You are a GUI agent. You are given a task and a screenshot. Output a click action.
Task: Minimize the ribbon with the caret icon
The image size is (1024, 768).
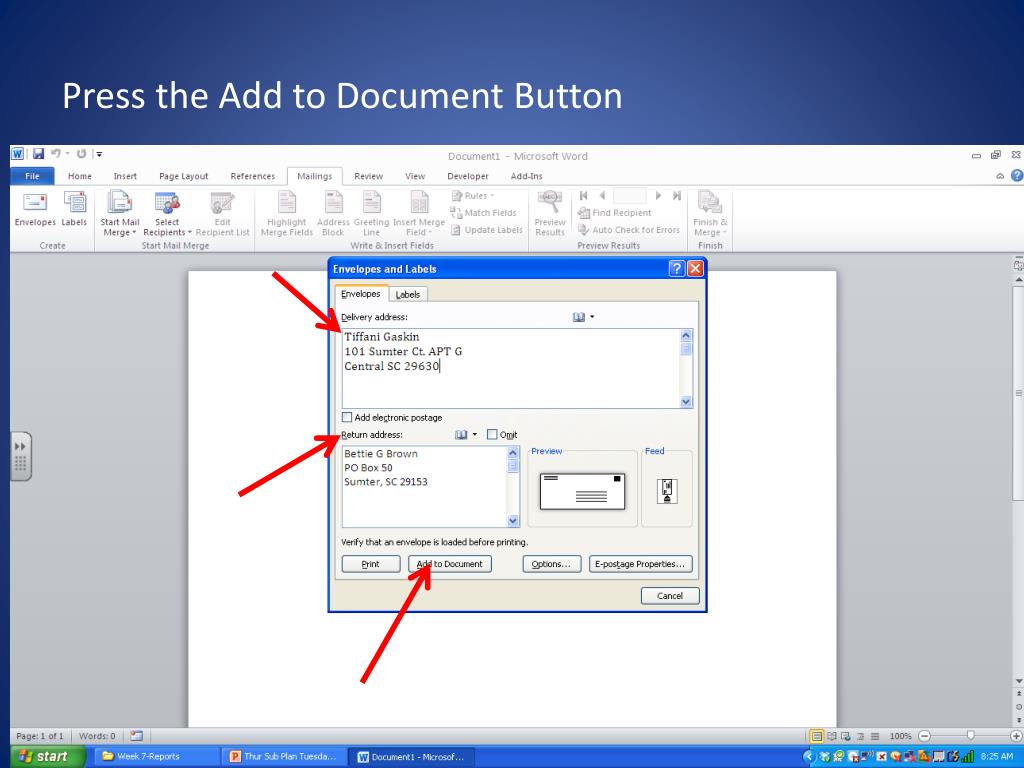click(x=1000, y=176)
